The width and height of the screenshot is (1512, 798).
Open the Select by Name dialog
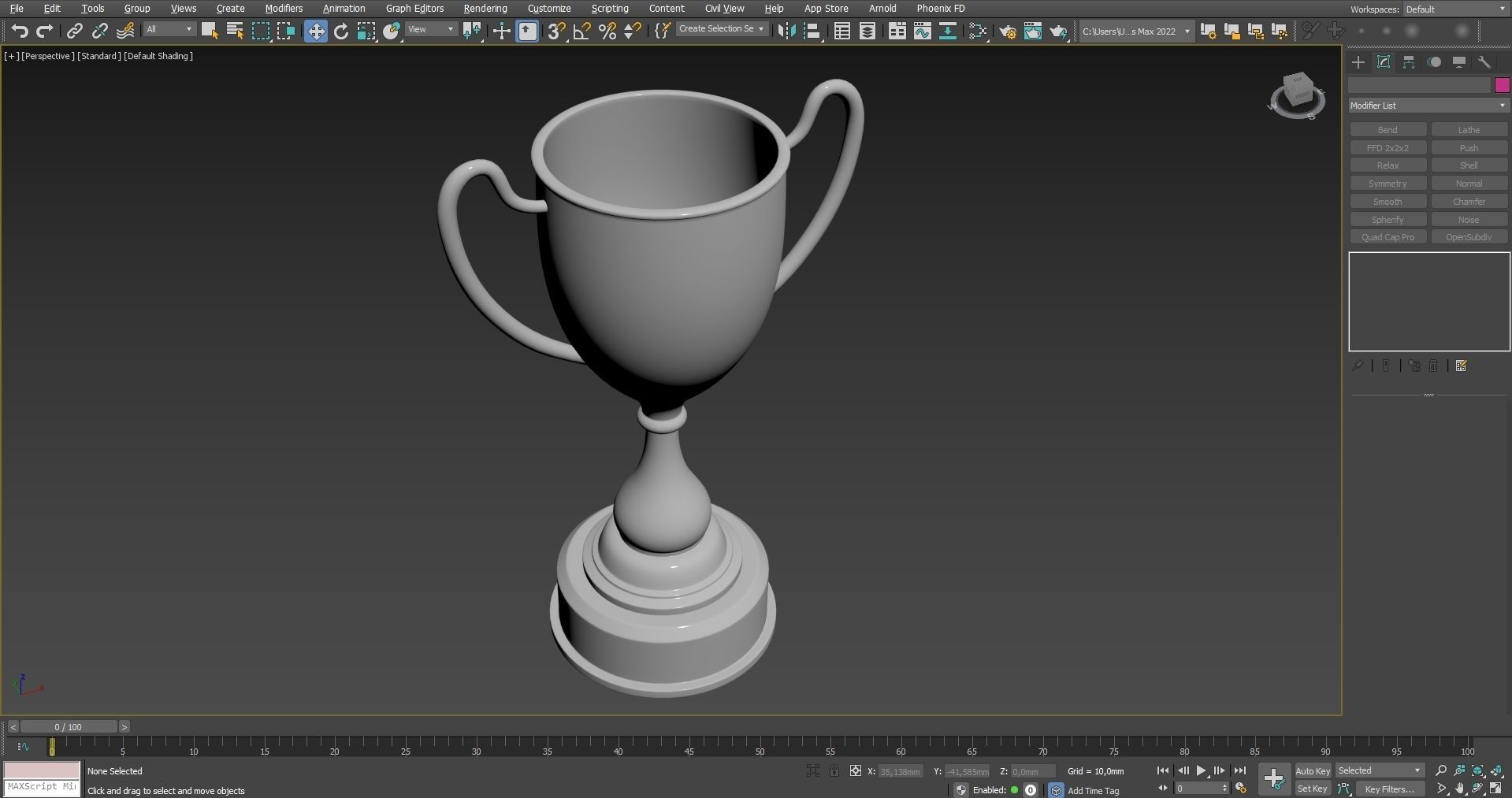coord(236,31)
